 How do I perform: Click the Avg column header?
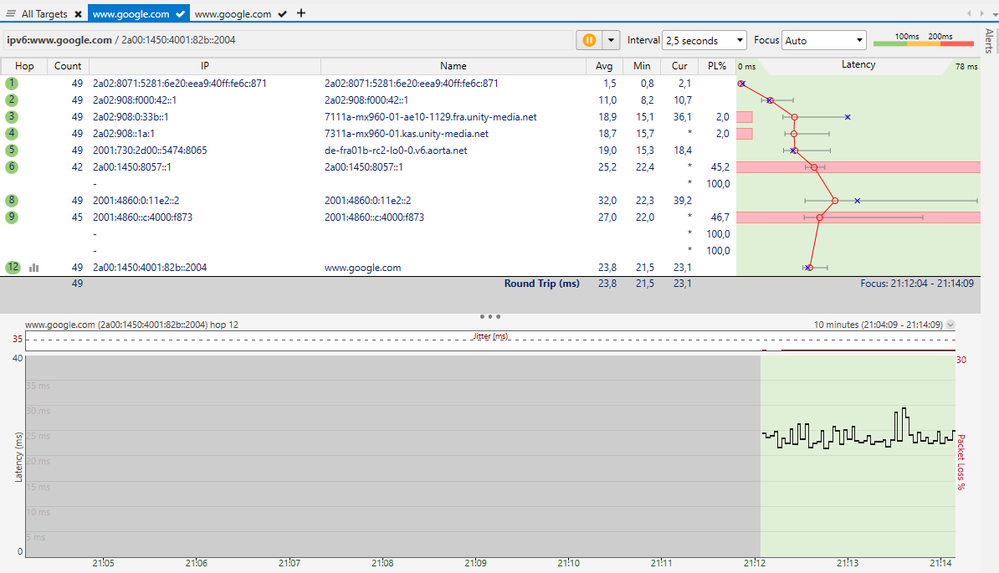pos(604,66)
